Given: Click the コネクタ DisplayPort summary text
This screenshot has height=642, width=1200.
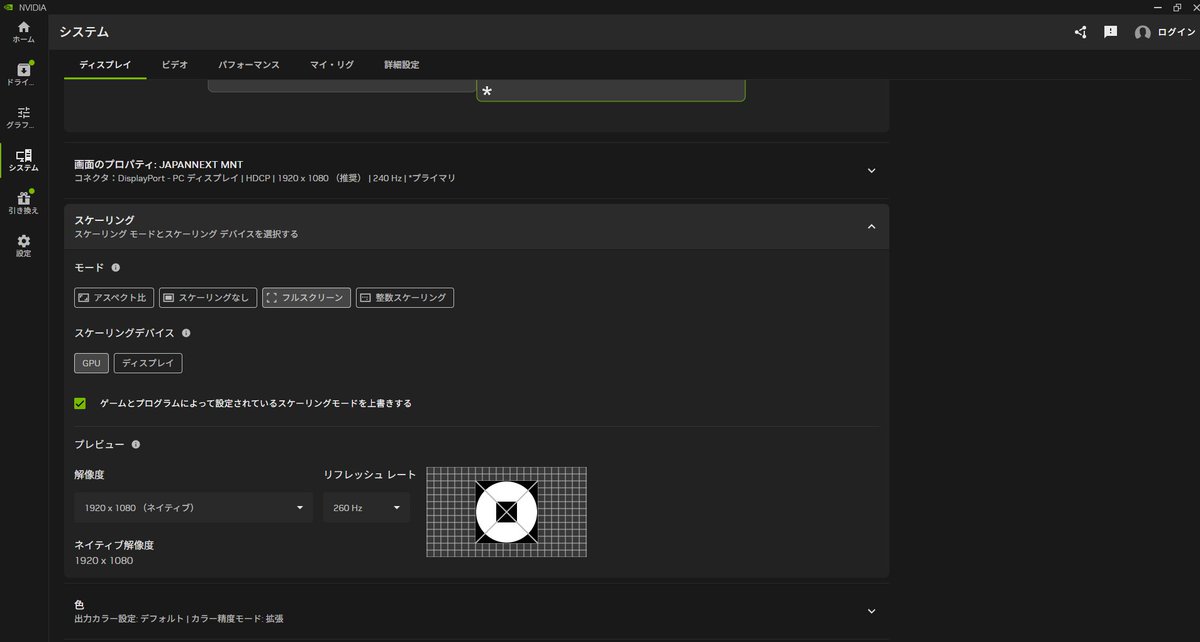Looking at the screenshot, I should (x=265, y=178).
